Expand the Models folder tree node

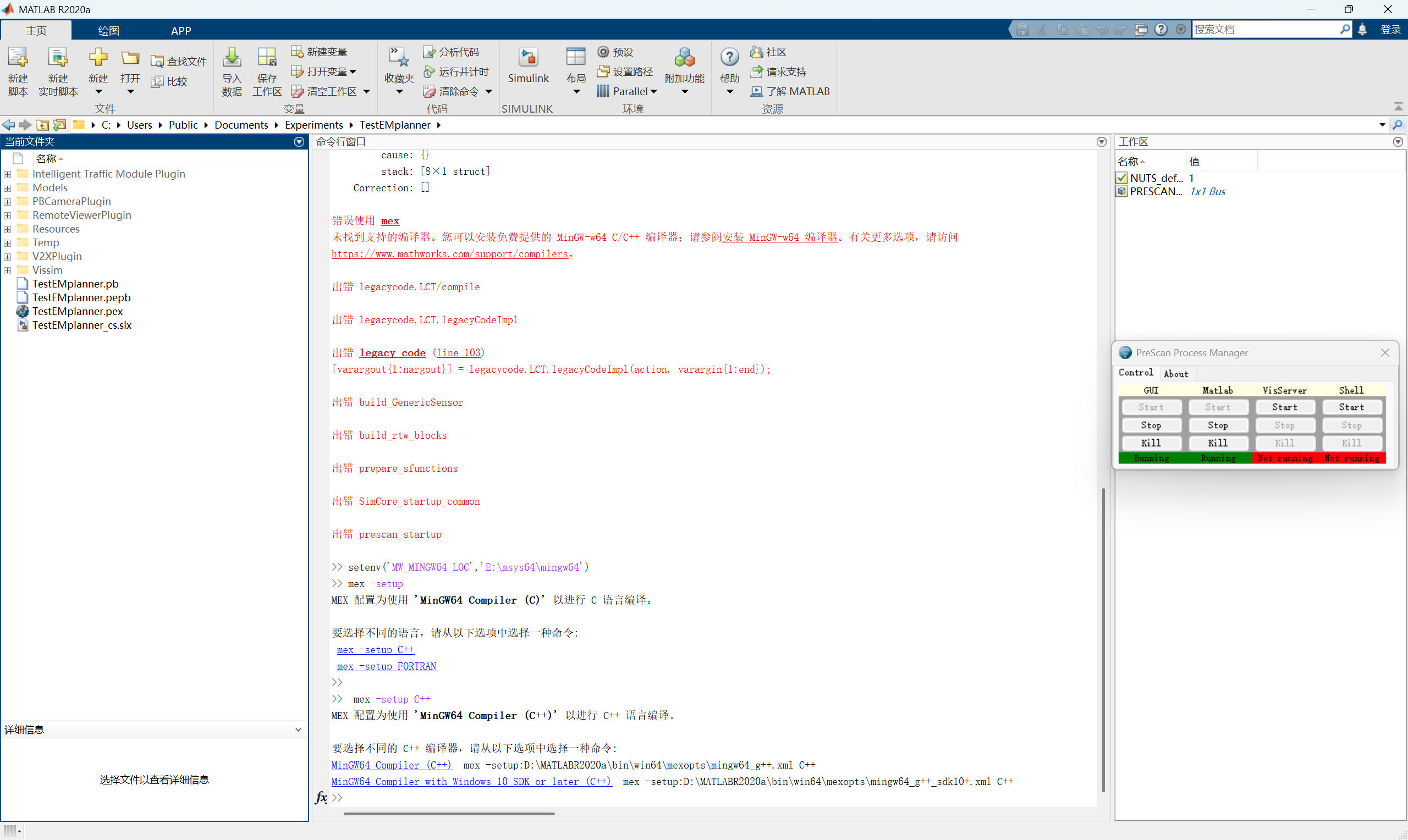tap(7, 188)
